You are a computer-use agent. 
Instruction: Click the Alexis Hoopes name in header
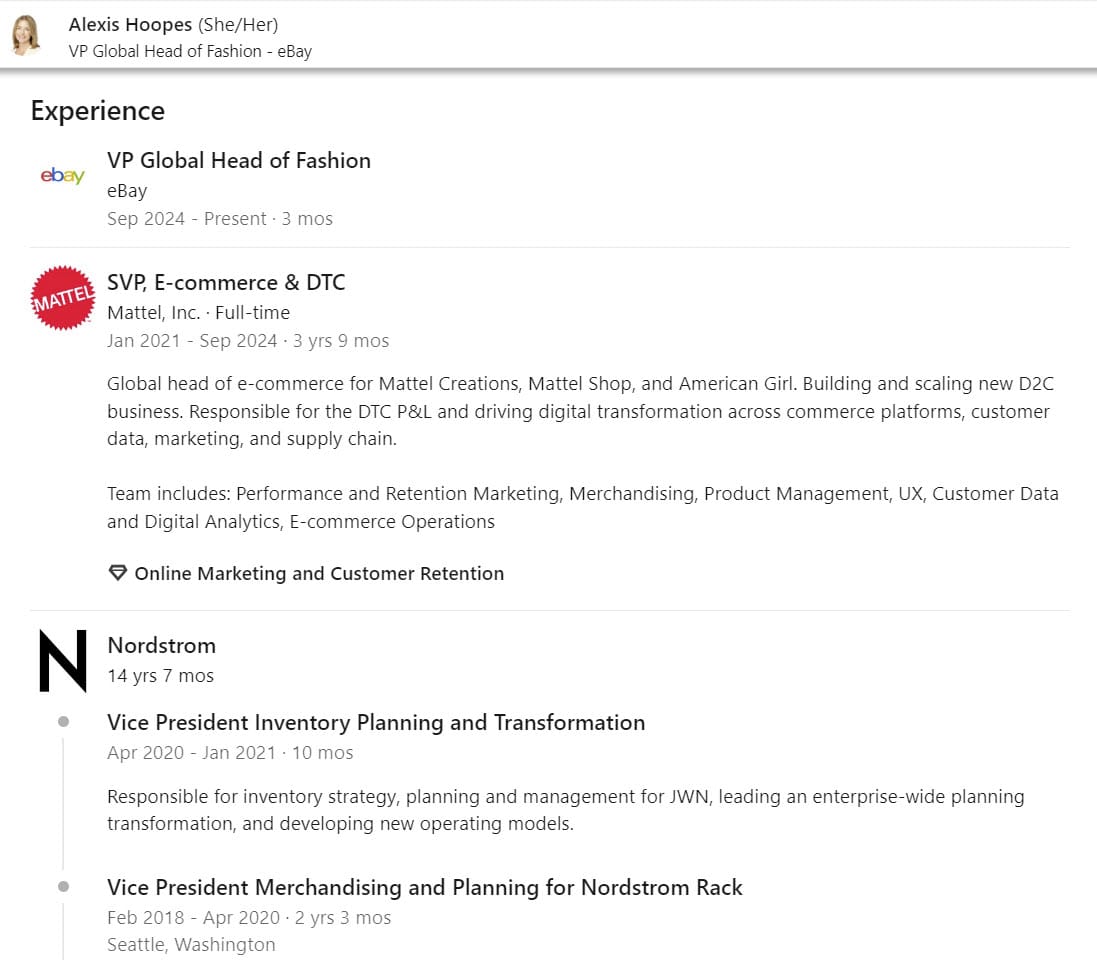(x=130, y=24)
